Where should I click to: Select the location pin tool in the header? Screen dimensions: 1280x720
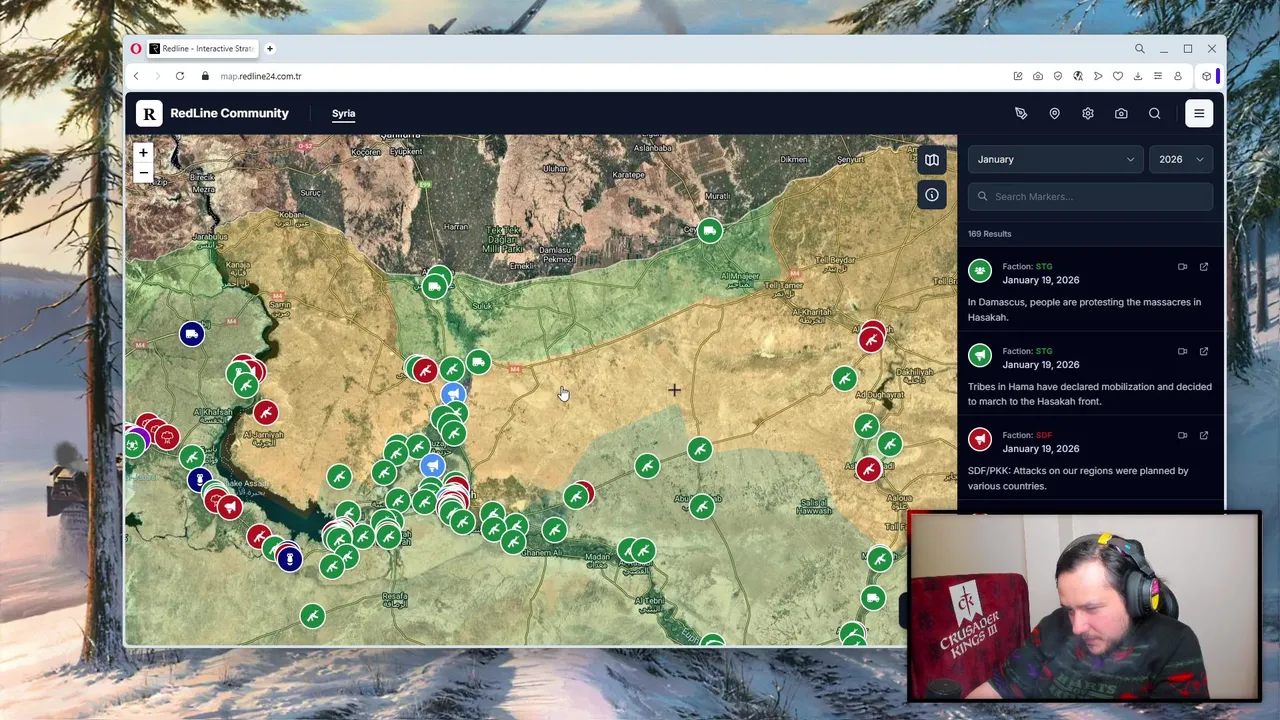point(1054,113)
